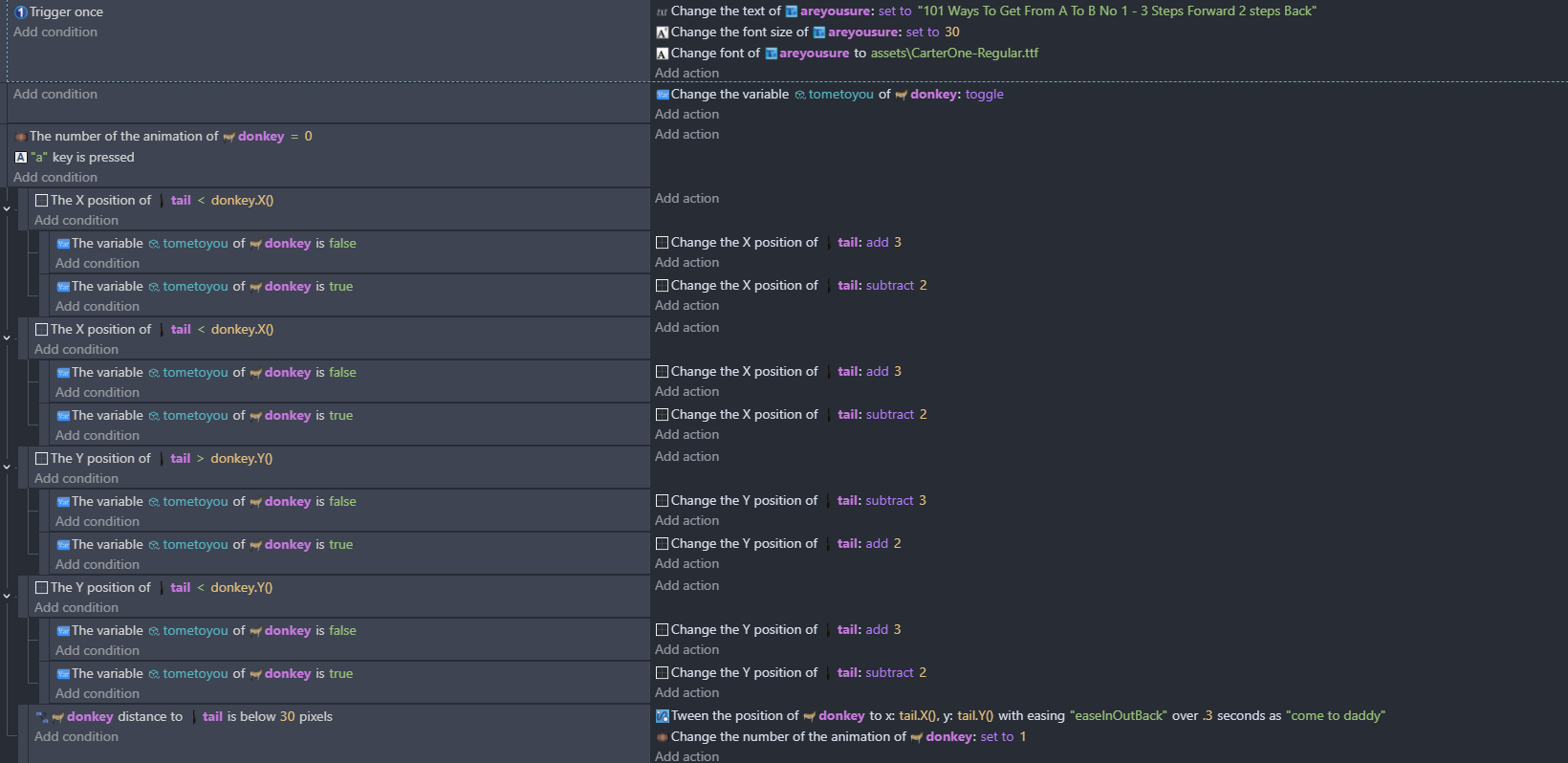1568x763 pixels.
Task: Edit the "toggle" parameter of tometoyou variable
Action: point(984,95)
